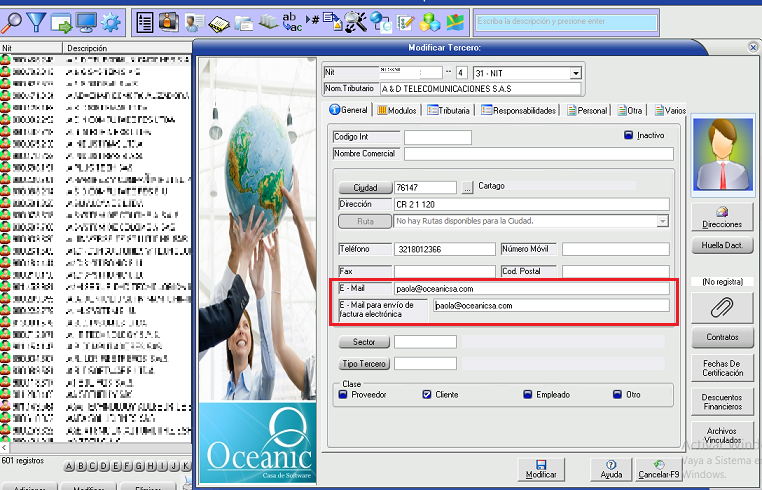Click the tools wrench icon in toolbar
Image resolution: width=762 pixels, height=490 pixels.
[x=355, y=21]
